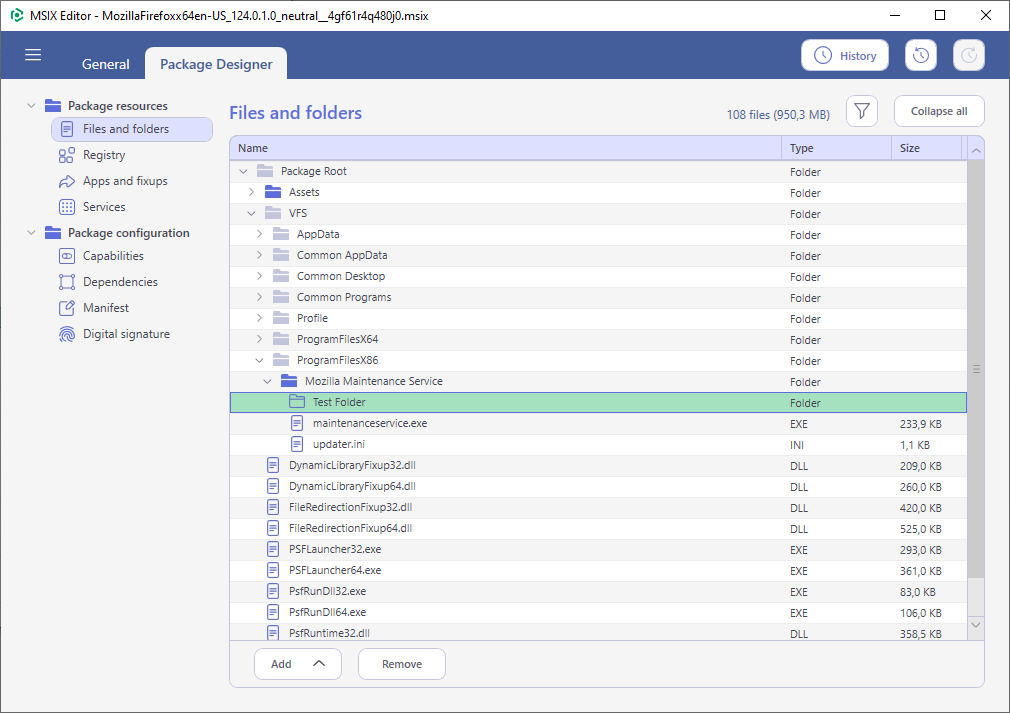Click the updater.ini file icon
The width and height of the screenshot is (1010, 713).
tap(297, 444)
